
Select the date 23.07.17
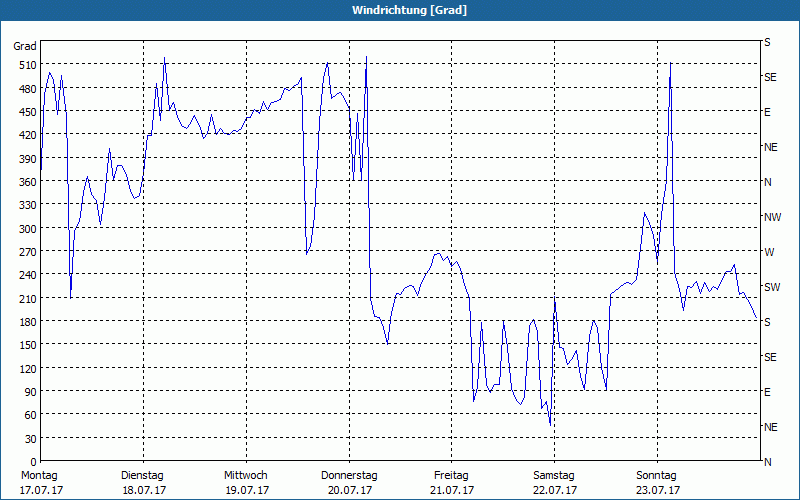tap(658, 491)
